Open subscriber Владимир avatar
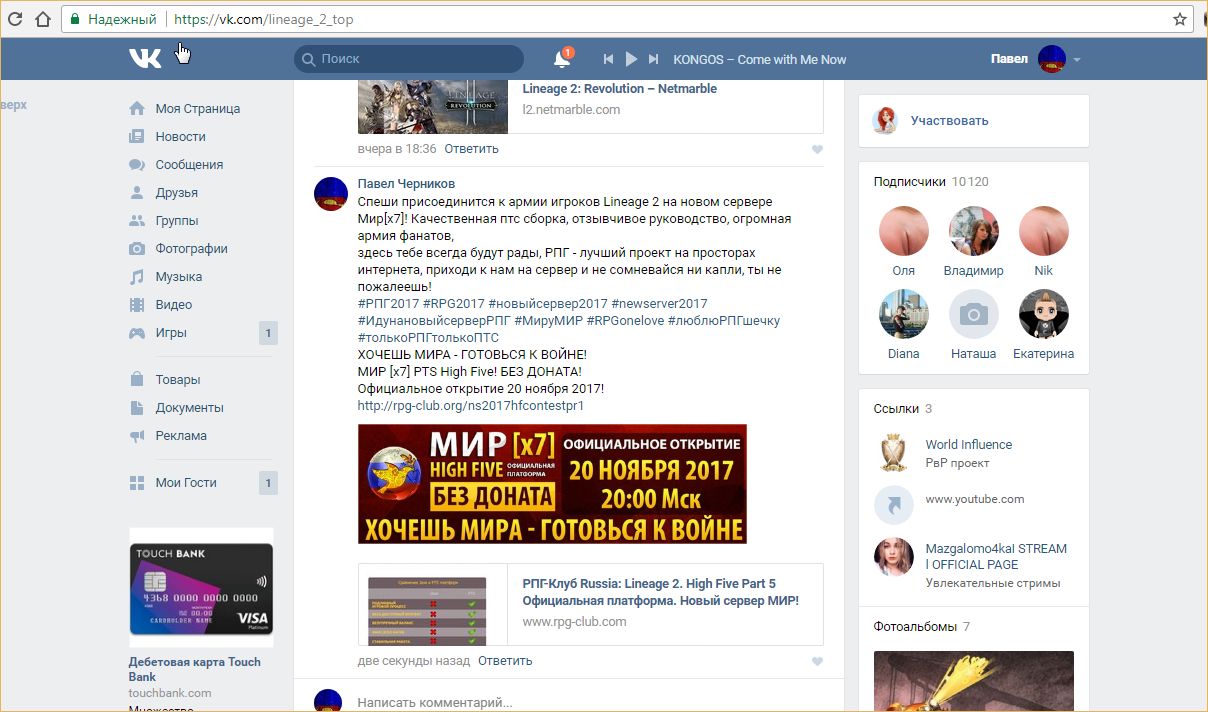The image size is (1208, 712). coord(973,232)
